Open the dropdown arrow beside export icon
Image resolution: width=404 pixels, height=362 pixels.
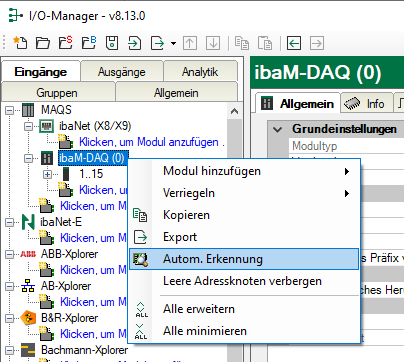(173, 43)
